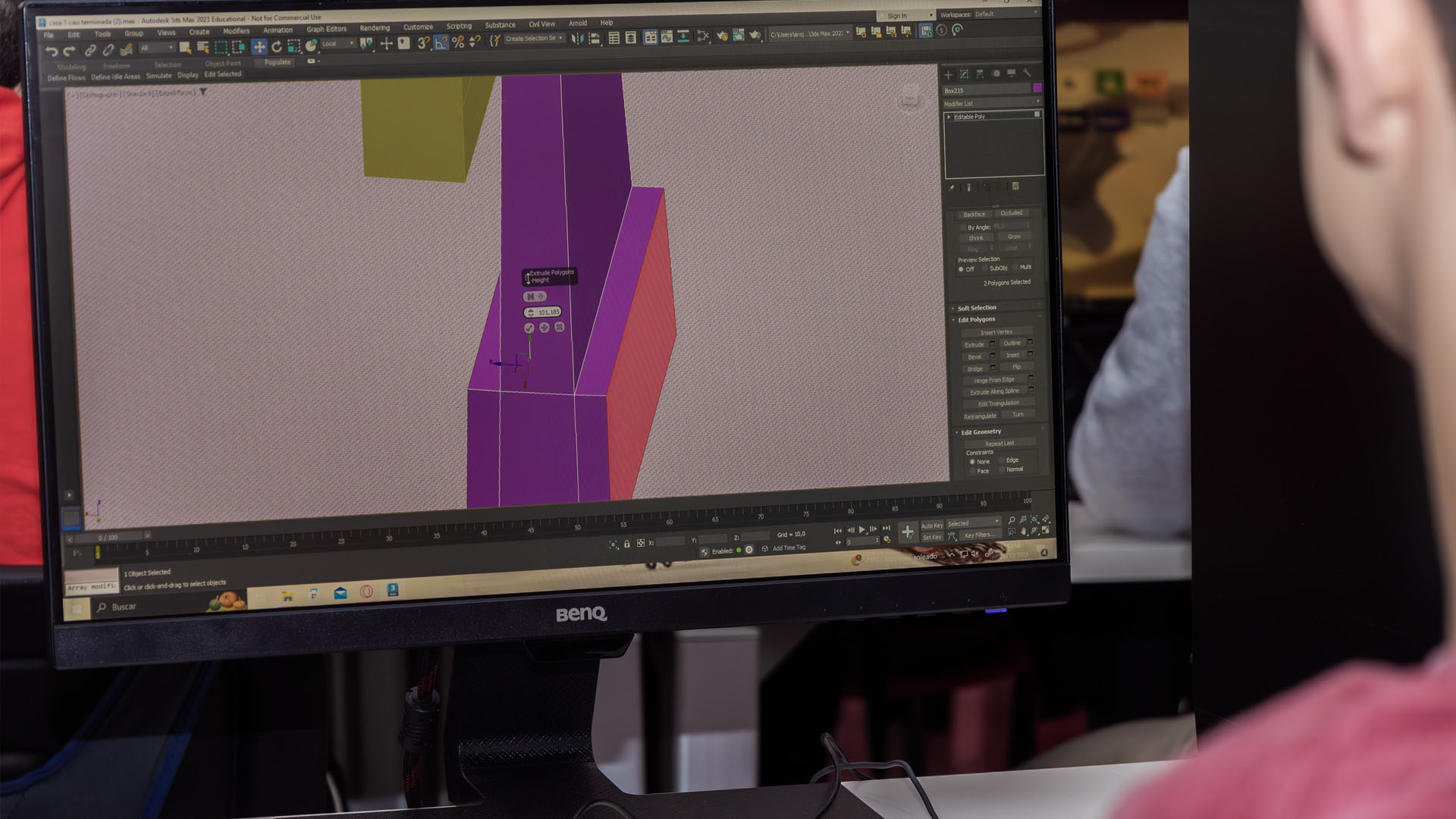Select Preview Selection Off radio
The width and height of the screenshot is (1456, 819).
961,269
